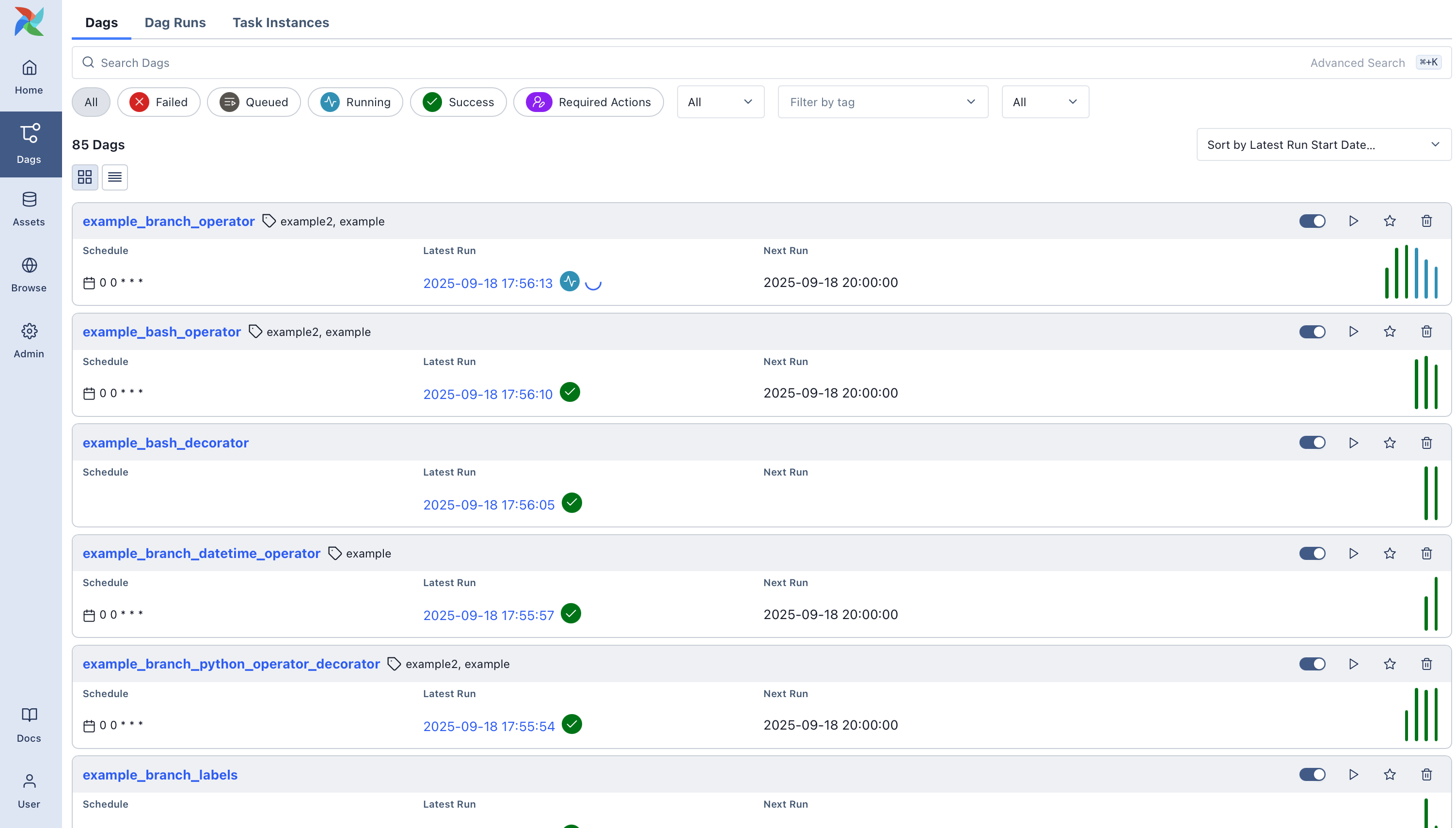The height and width of the screenshot is (828, 1456).
Task: Delete the example_bash_decorator DAG
Action: coord(1426,443)
